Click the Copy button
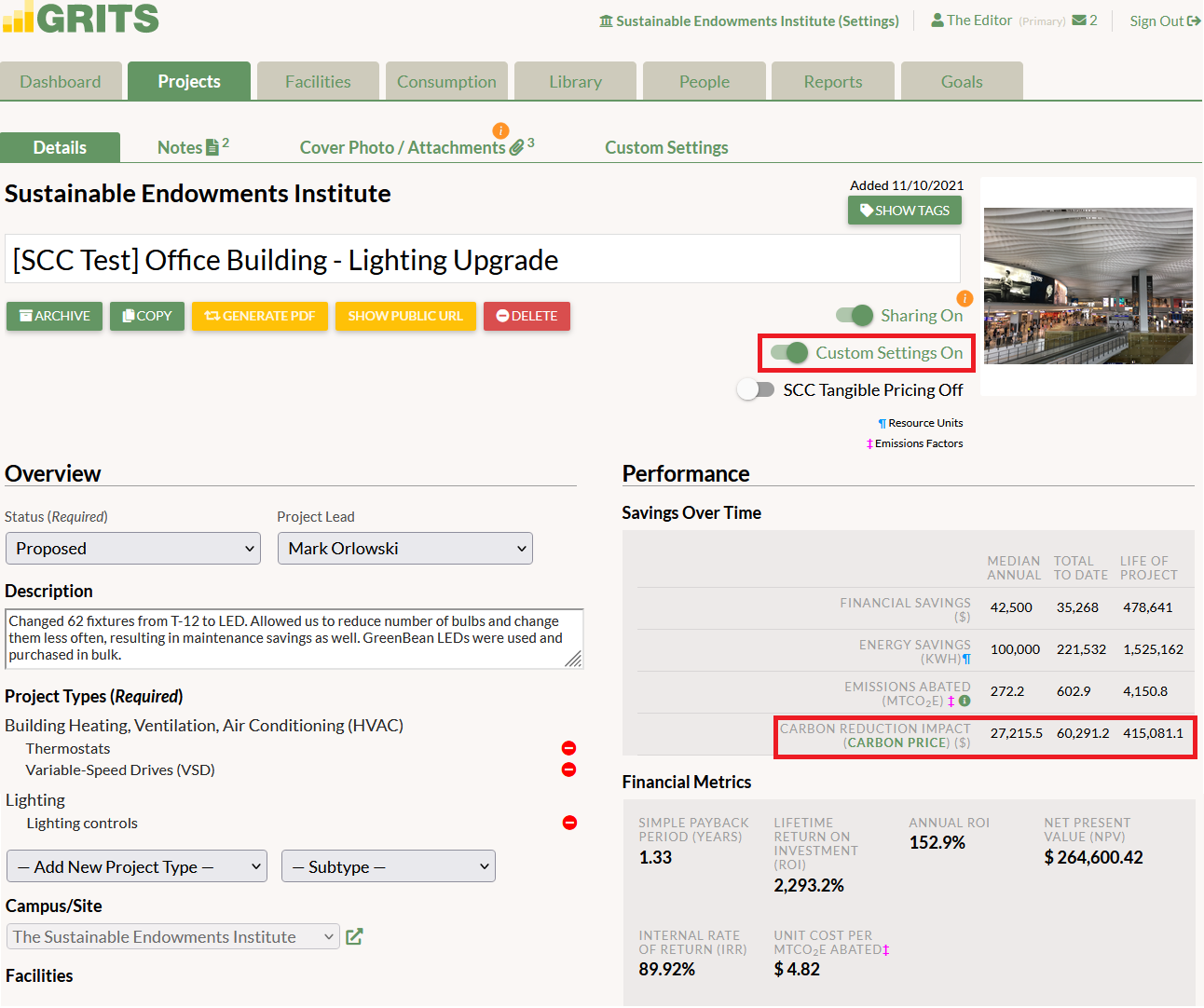 [147, 316]
